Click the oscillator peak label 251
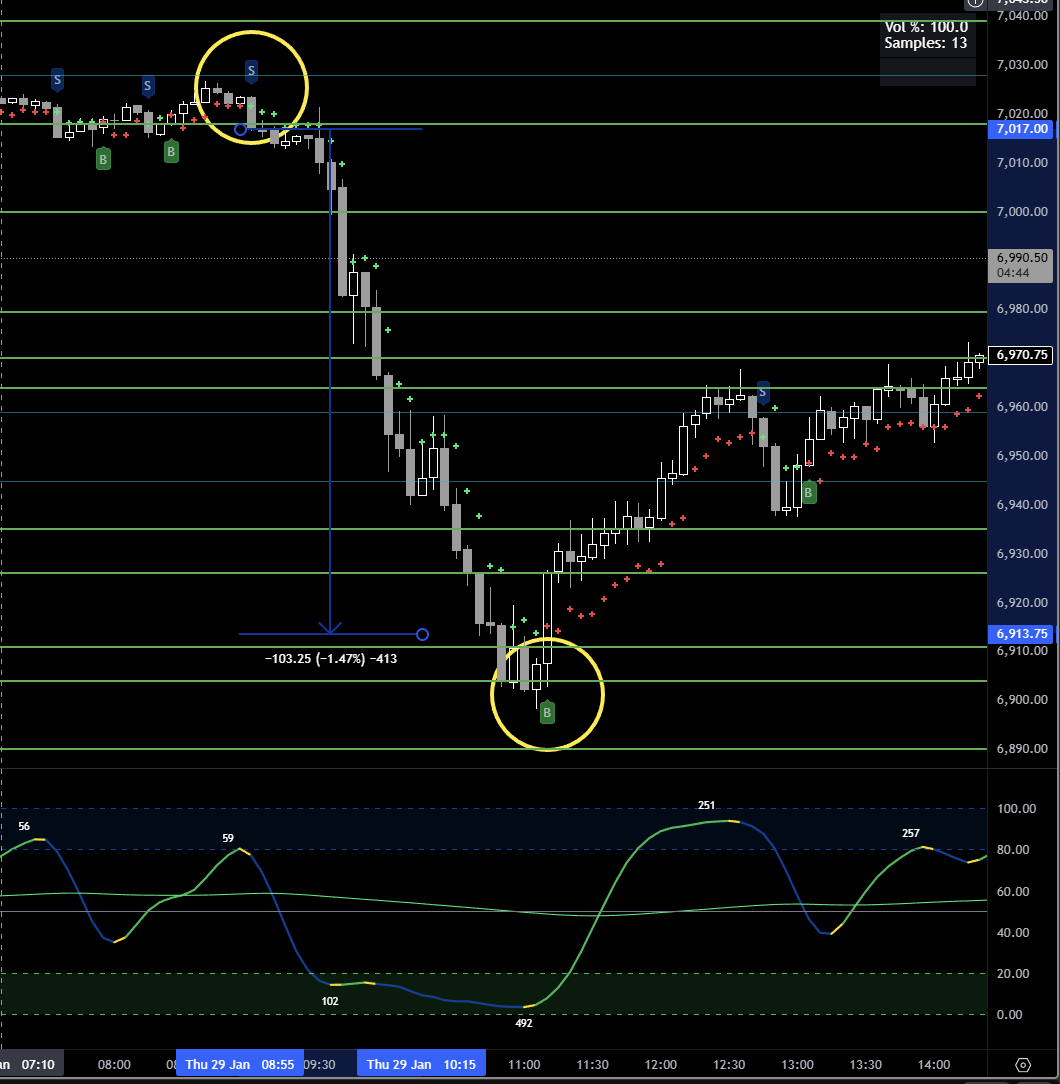The image size is (1060, 1084). [707, 805]
